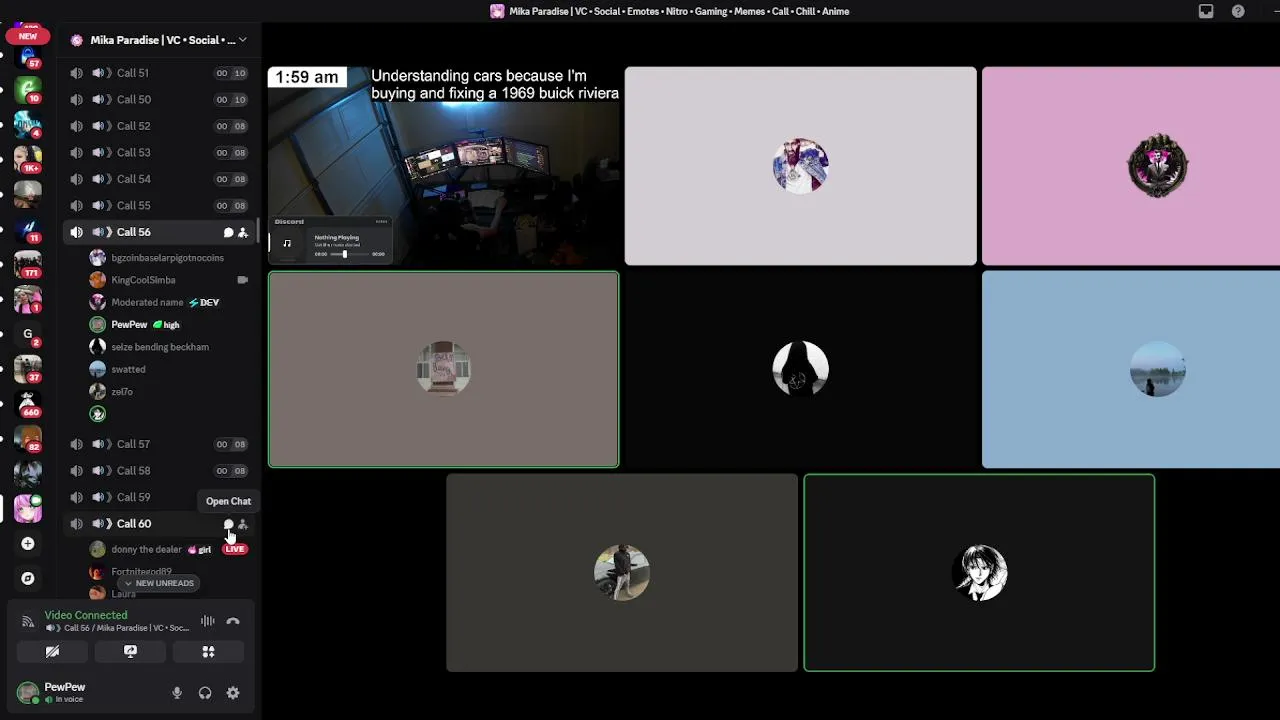Toggle microphone mute in user panel
The width and height of the screenshot is (1280, 720).
tap(177, 693)
